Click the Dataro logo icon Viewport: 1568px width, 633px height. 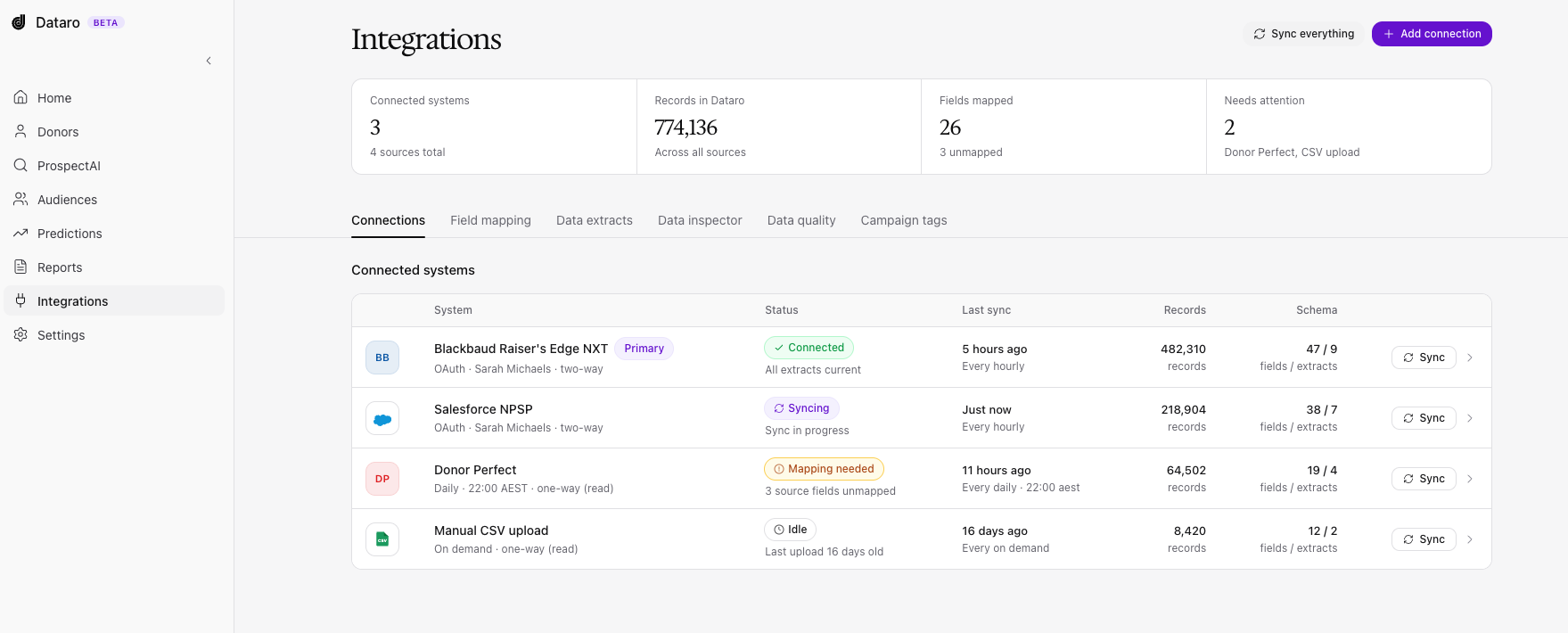(x=19, y=22)
